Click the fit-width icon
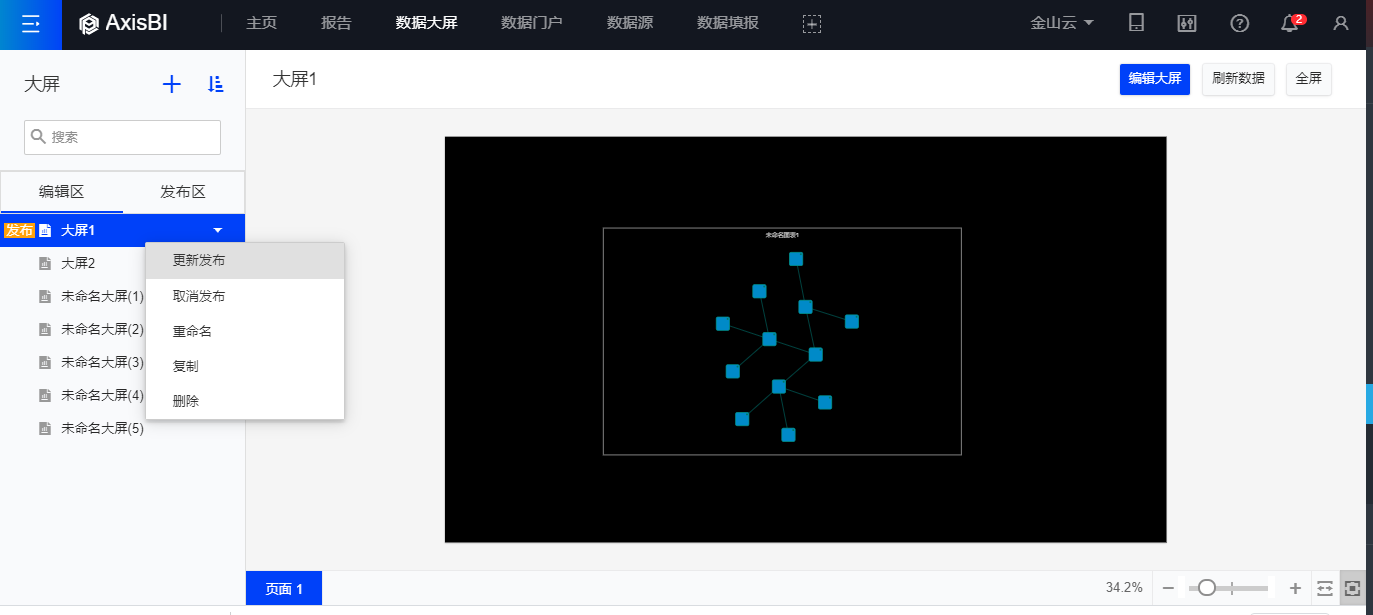Screen dimensions: 1373x615 coord(1326,588)
